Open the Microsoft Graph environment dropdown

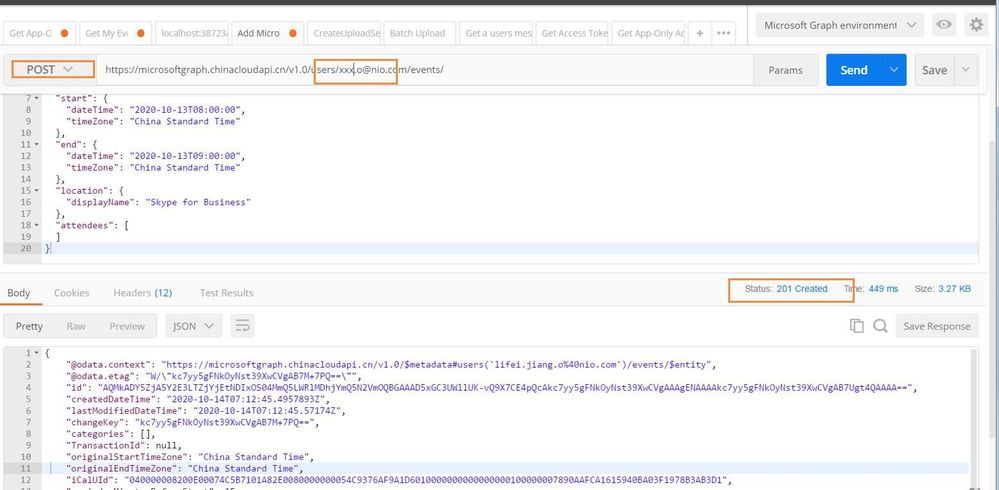[840, 25]
